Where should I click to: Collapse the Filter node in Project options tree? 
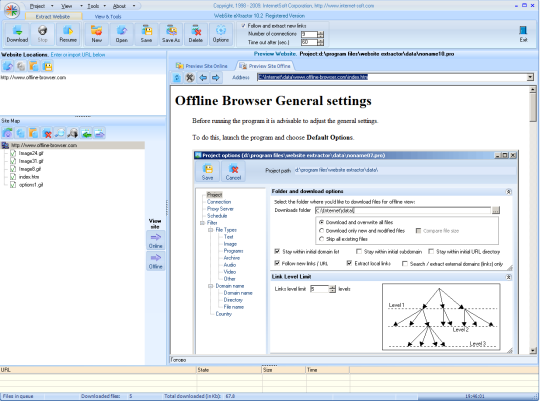(x=202, y=223)
